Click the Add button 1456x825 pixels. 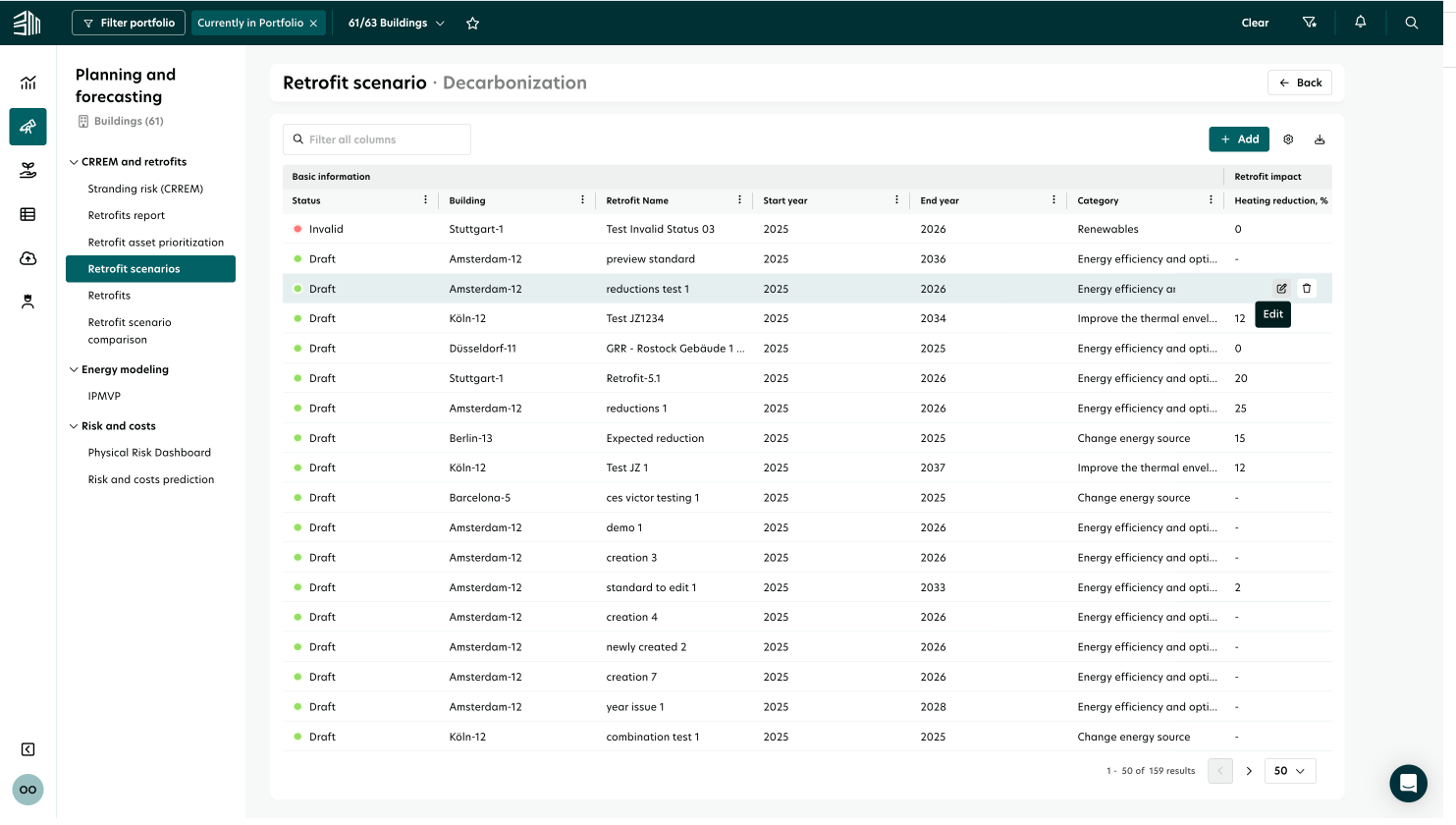[1239, 139]
